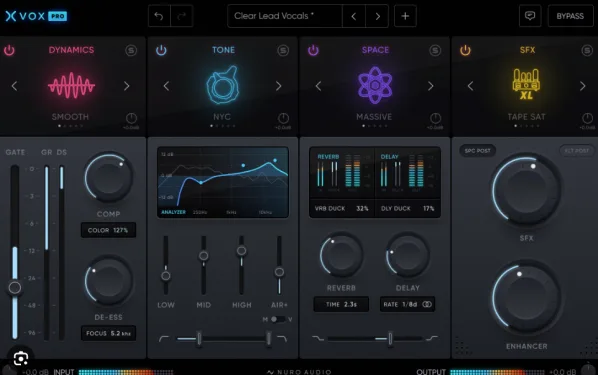Image resolution: width=598 pixels, height=375 pixels.
Task: Toggle the Tone module power
Action: [161, 50]
